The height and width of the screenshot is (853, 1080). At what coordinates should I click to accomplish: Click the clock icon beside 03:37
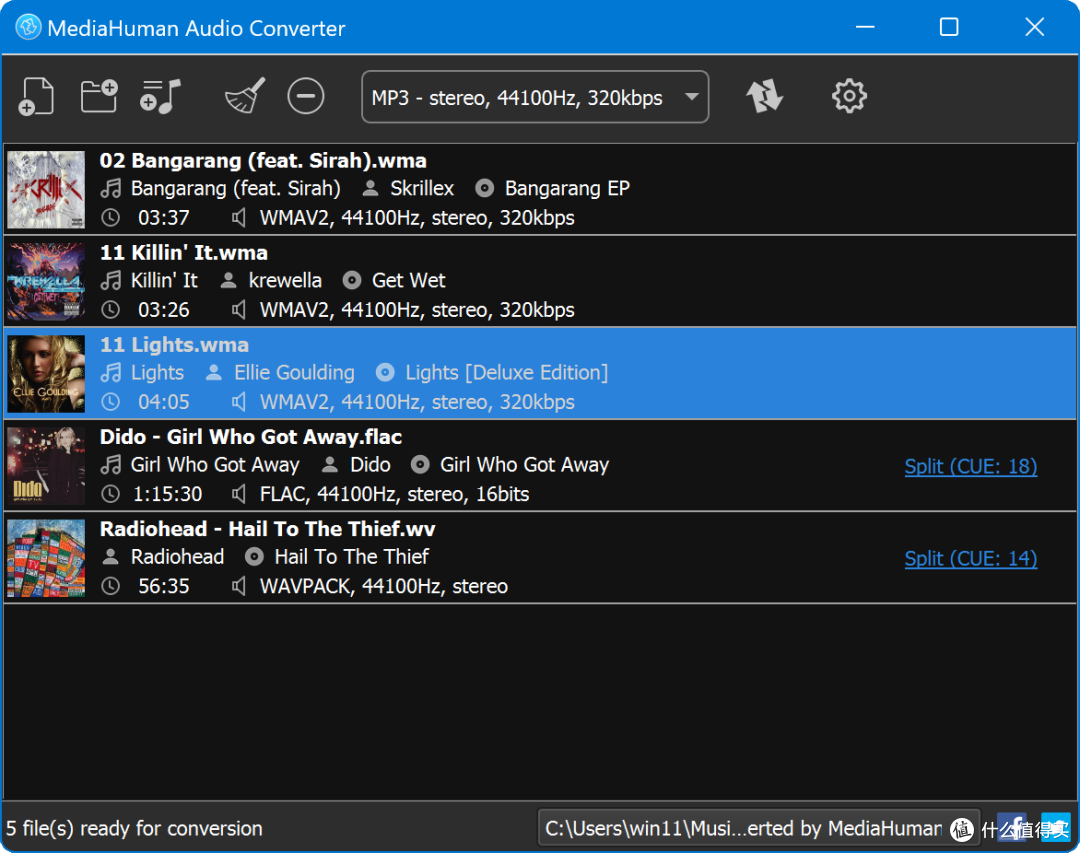point(110,218)
